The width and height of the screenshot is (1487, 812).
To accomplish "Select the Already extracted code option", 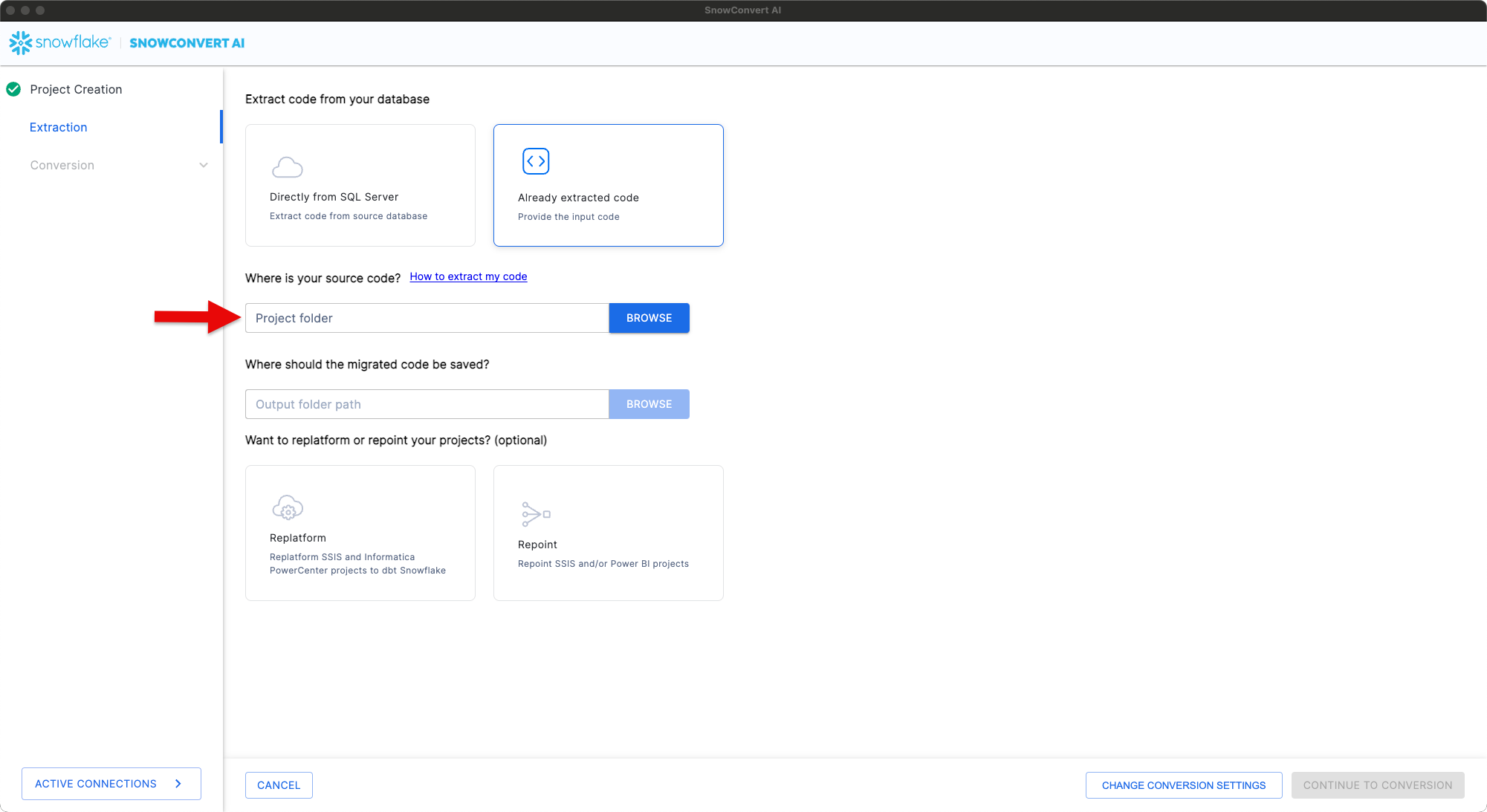I will tap(608, 185).
